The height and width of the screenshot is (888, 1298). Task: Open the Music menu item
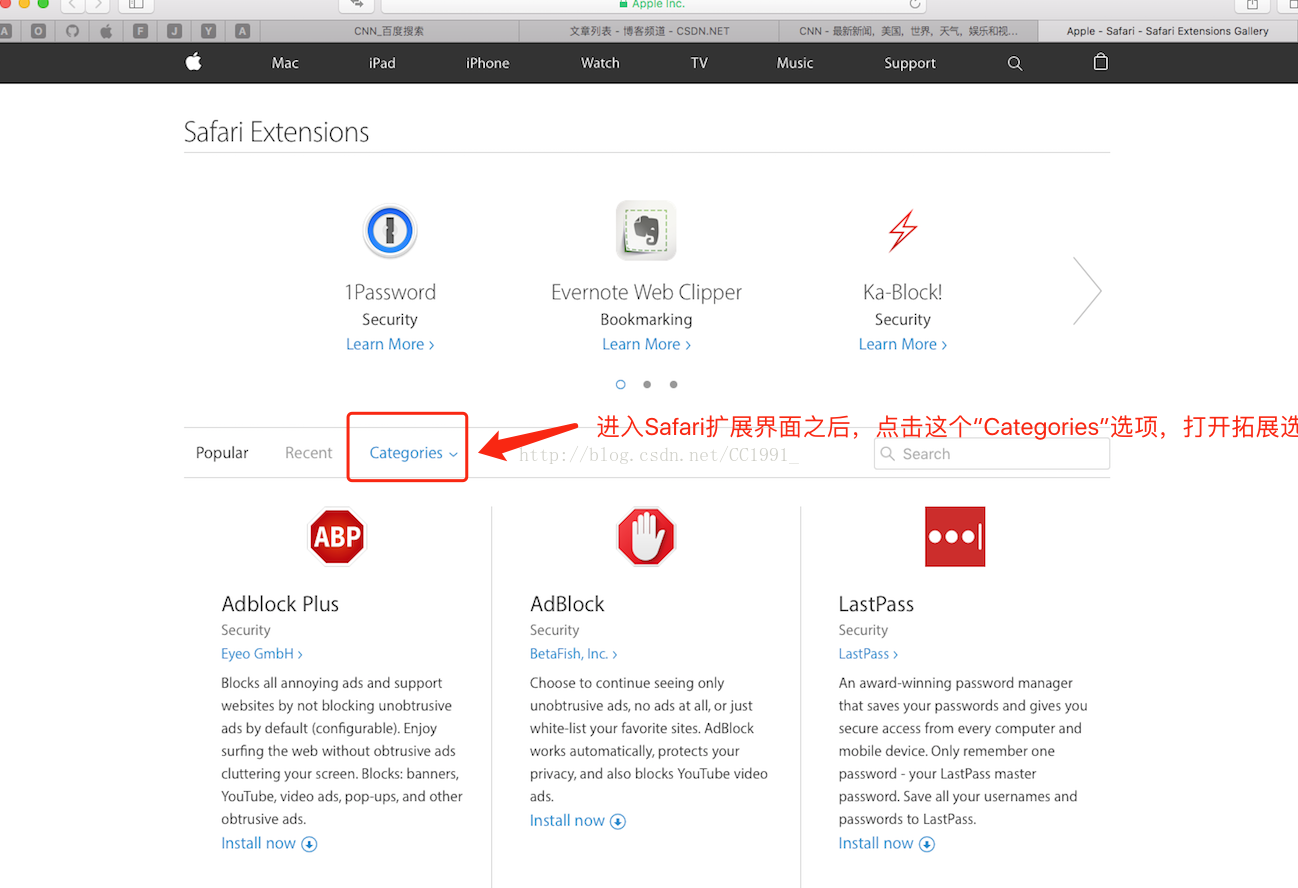795,63
